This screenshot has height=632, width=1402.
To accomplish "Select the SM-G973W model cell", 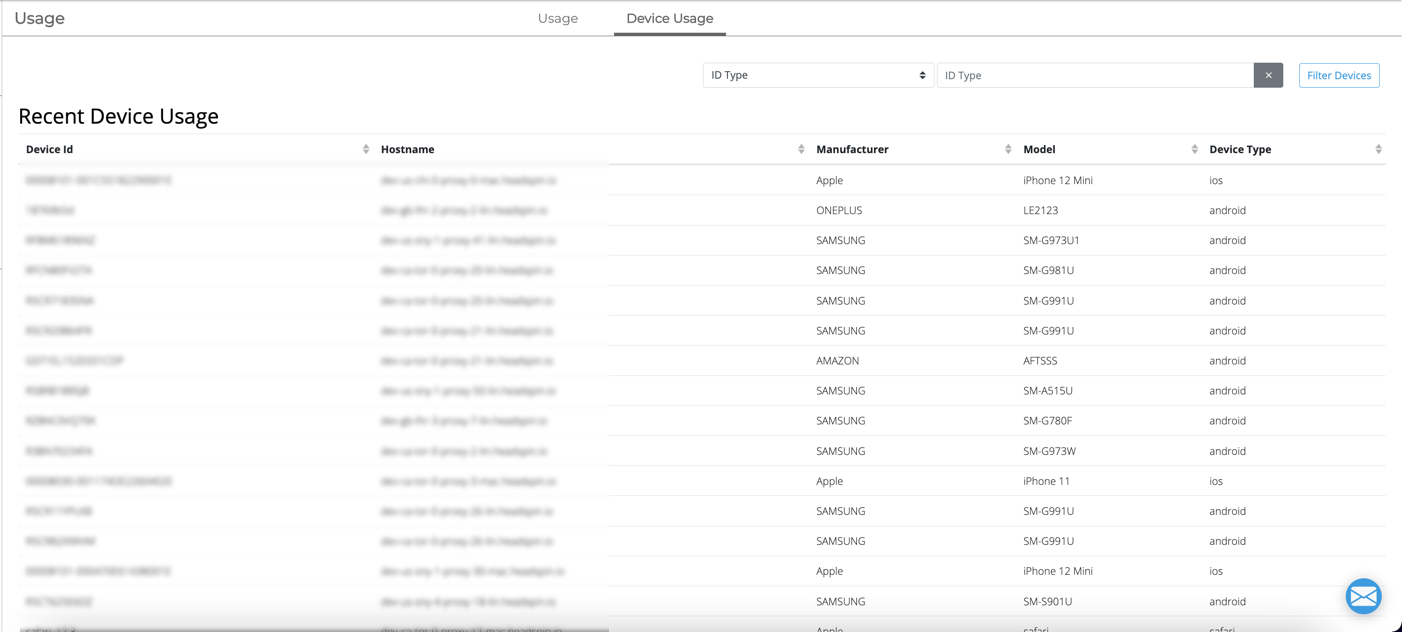I will (1049, 450).
